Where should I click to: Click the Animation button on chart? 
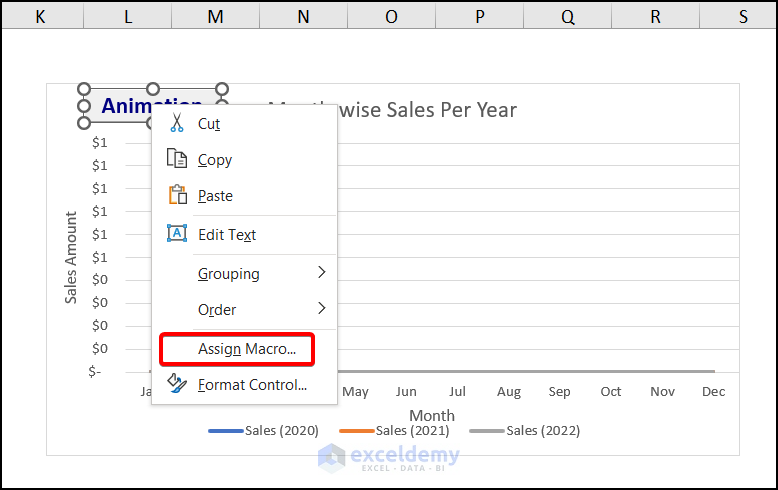[x=120, y=106]
